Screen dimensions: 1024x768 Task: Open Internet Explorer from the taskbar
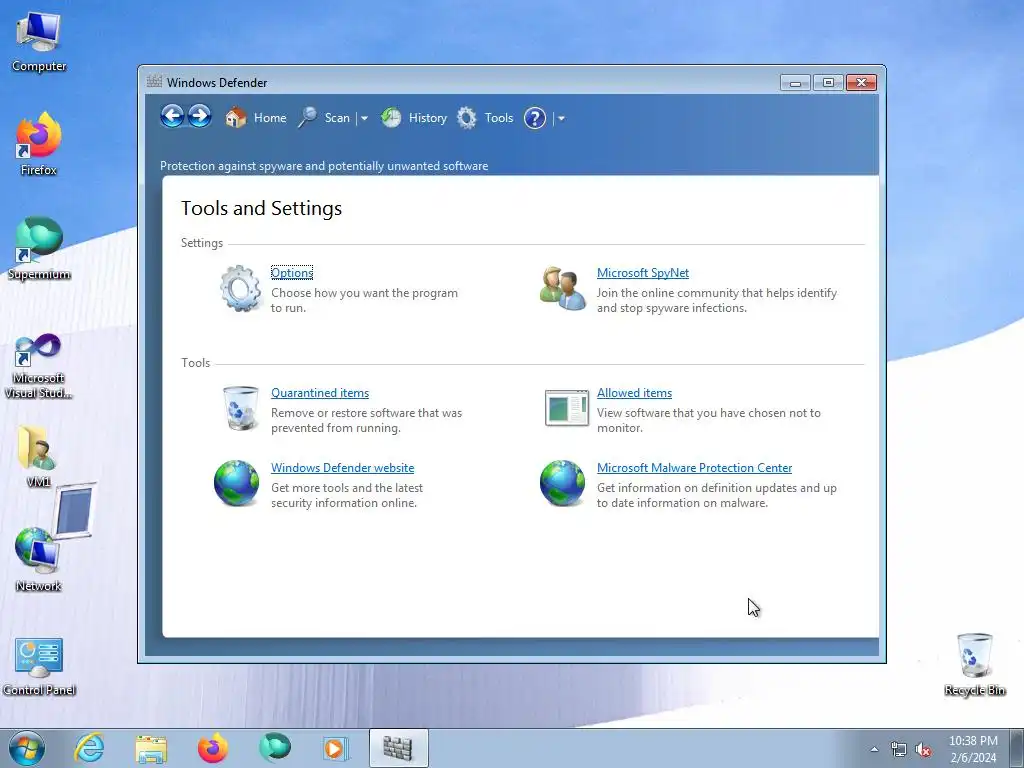click(89, 748)
